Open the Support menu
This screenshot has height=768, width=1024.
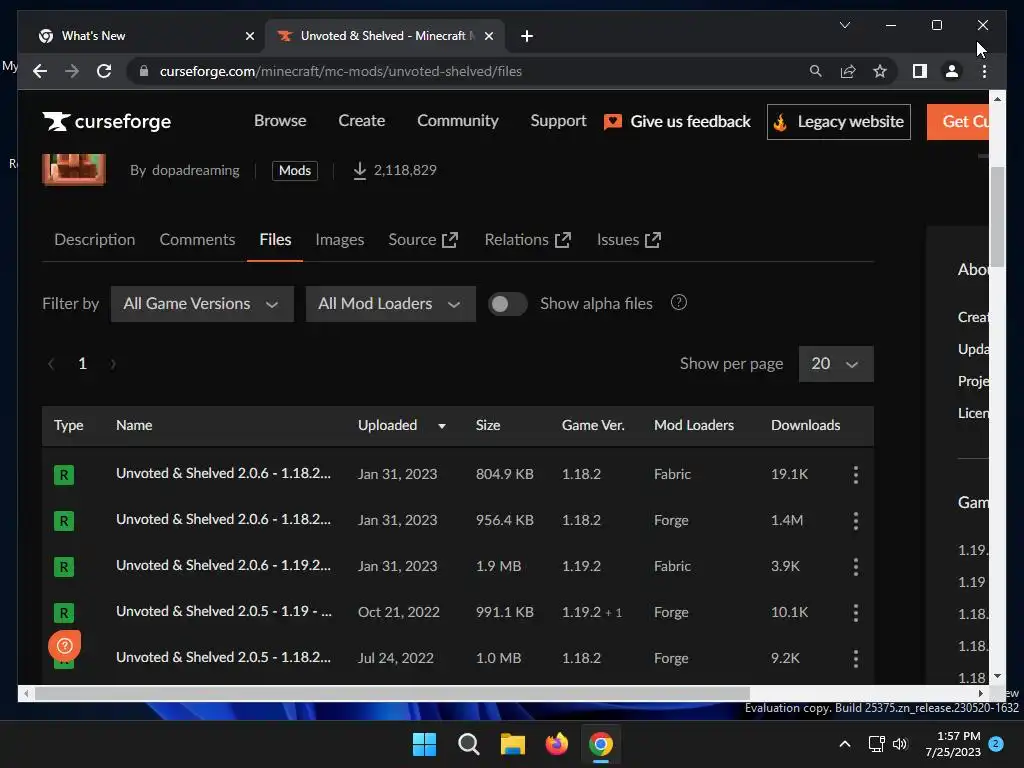click(558, 121)
